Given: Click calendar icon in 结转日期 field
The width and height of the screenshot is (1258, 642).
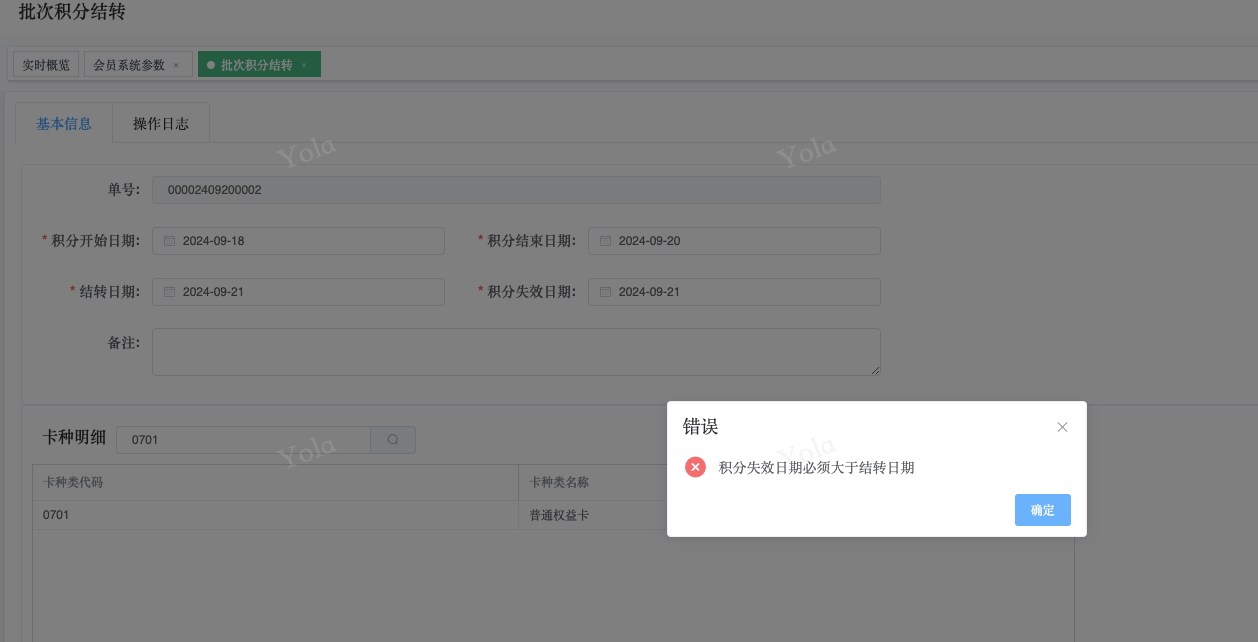Looking at the screenshot, I should coord(169,292).
